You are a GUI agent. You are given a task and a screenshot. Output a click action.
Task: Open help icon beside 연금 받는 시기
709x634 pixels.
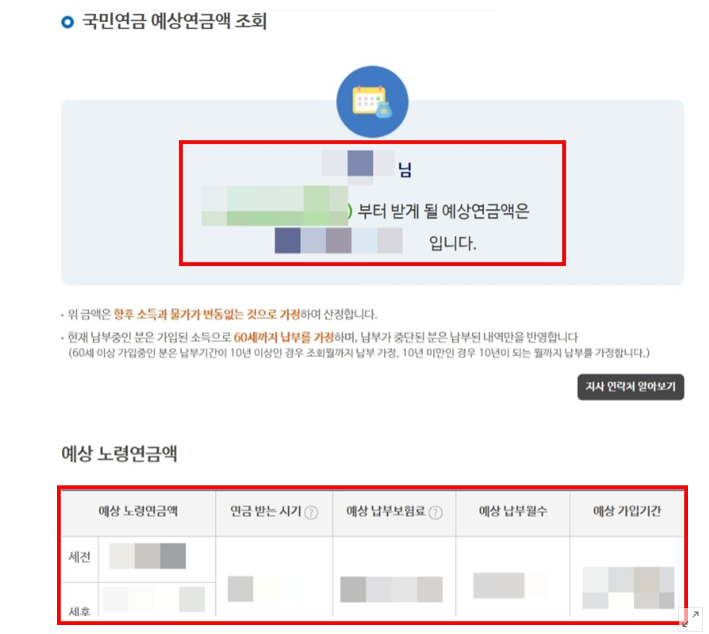pos(312,513)
